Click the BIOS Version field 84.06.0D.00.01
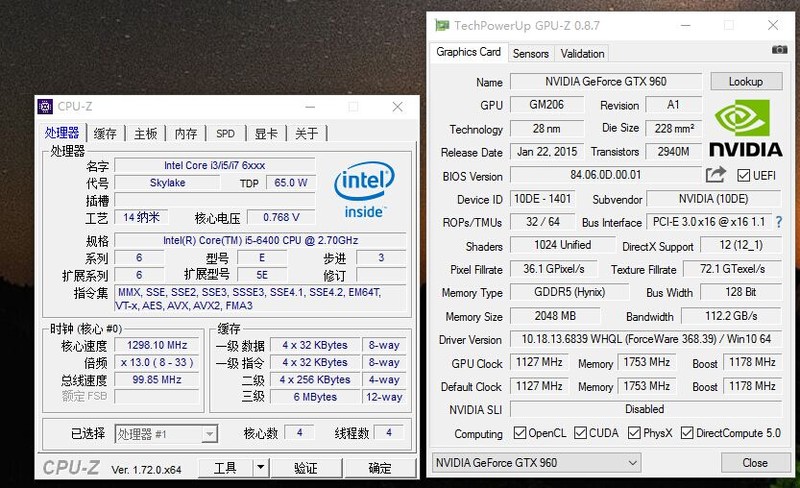800x488 pixels. click(x=606, y=175)
